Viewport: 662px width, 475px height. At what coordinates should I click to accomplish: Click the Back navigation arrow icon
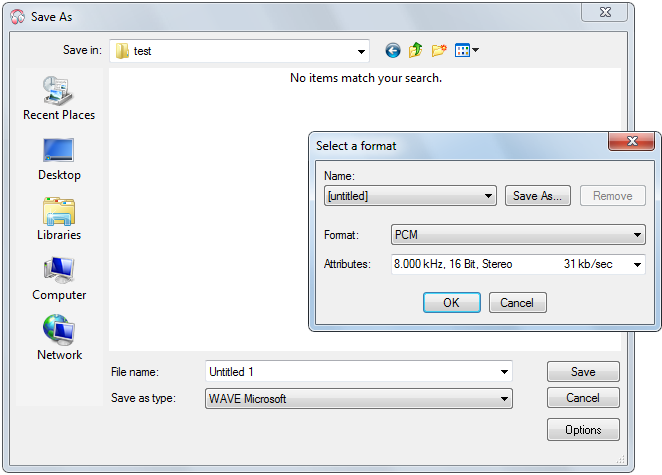pyautogui.click(x=392, y=50)
